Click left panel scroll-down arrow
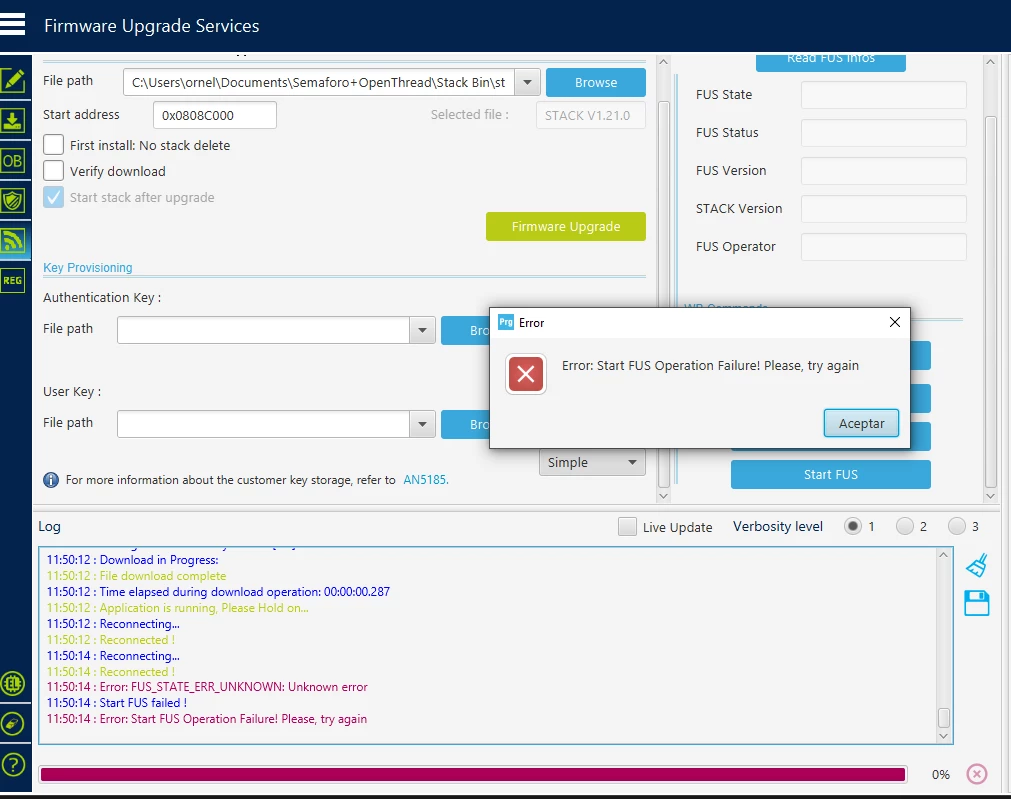The image size is (1011, 799). [x=663, y=495]
